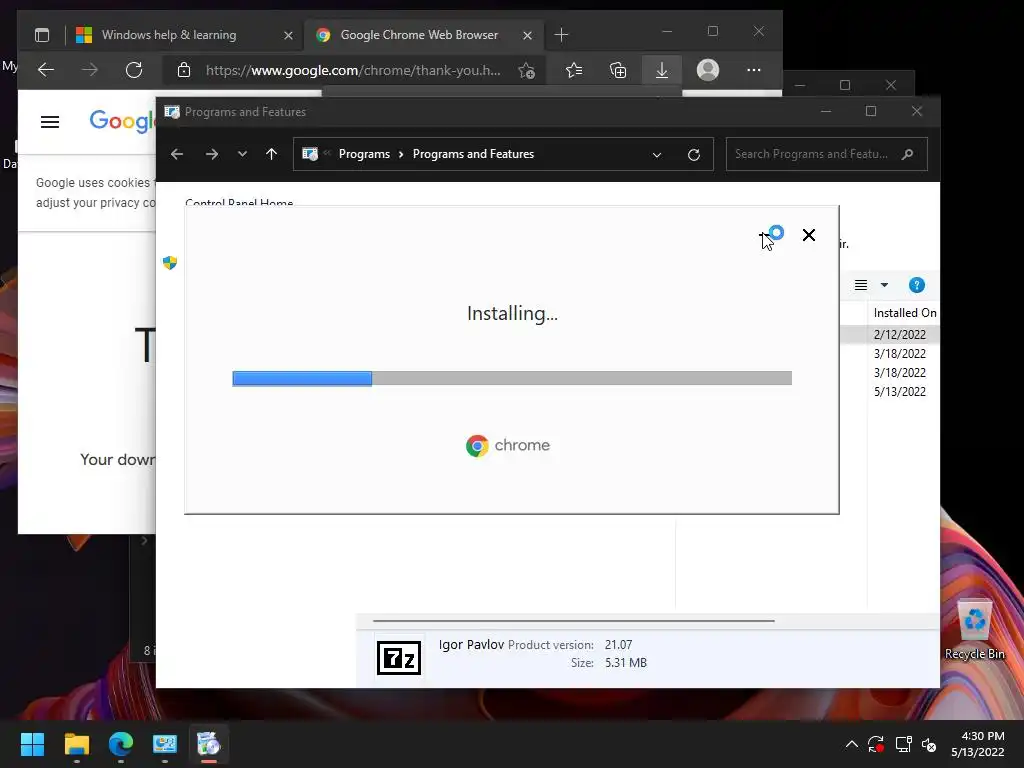
Task: Open Edge Settings and more menu
Action: [754, 70]
